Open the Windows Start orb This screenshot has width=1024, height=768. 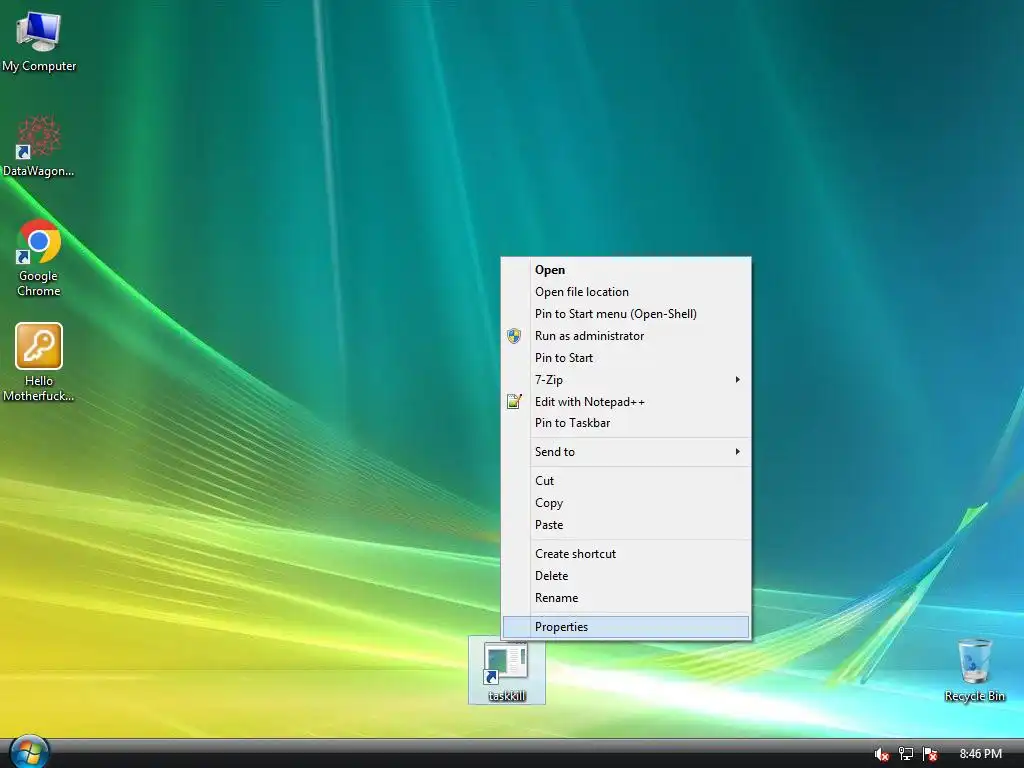tap(29, 753)
